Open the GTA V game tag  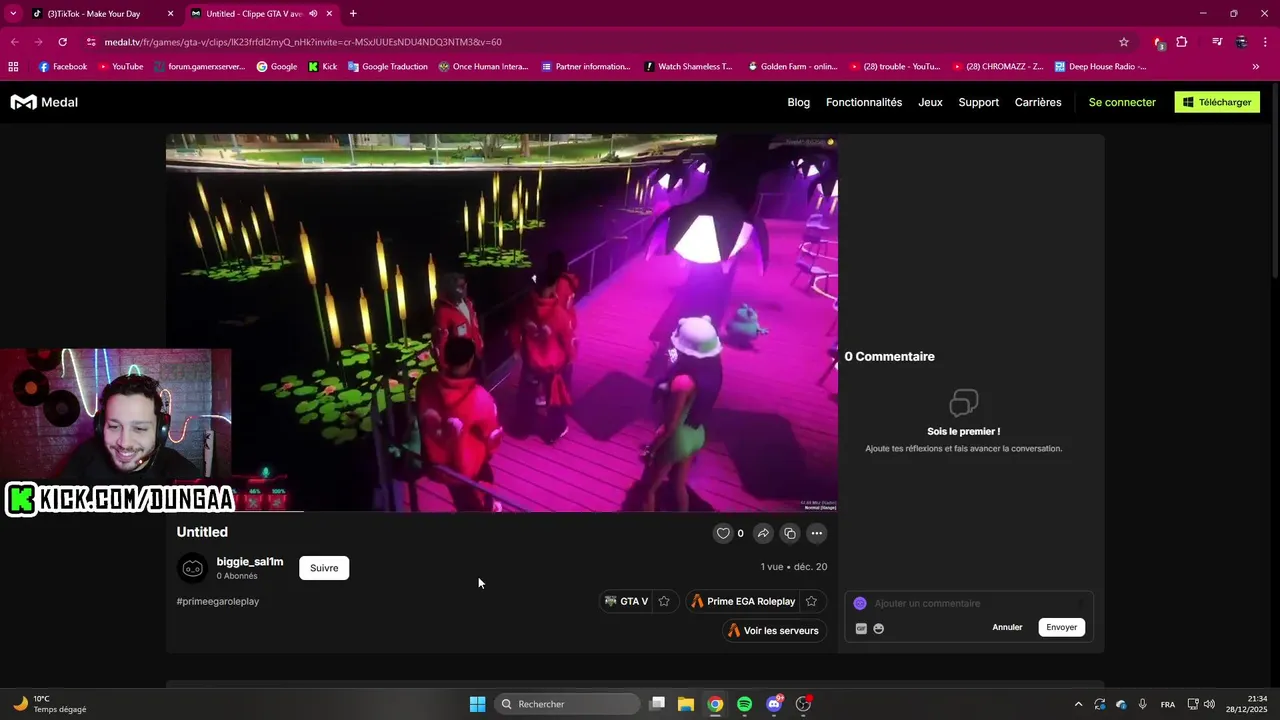[x=627, y=601]
